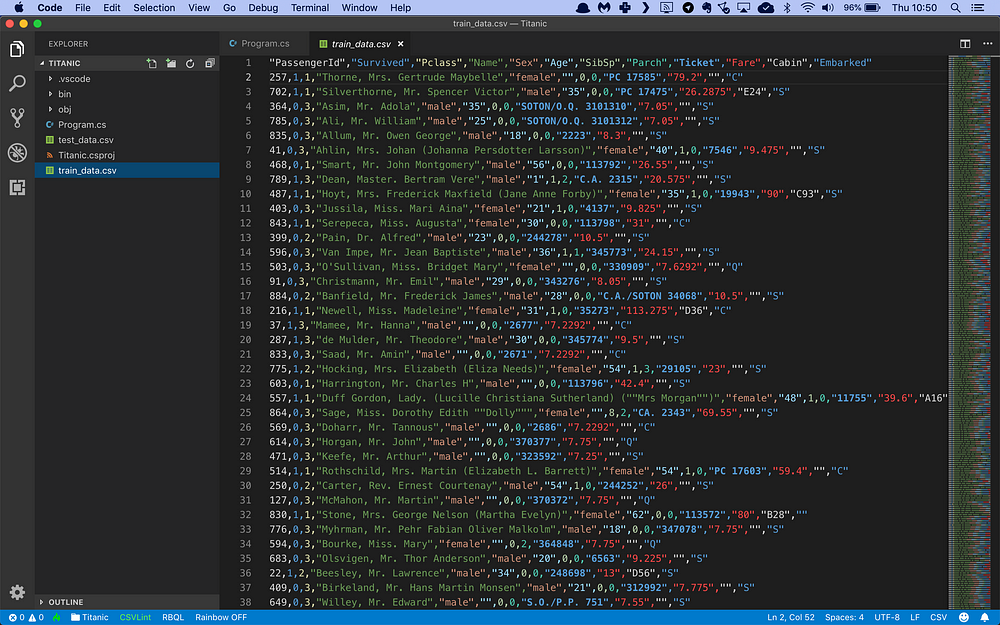This screenshot has width=1000, height=625.
Task: Open the Debug menu
Action: pyautogui.click(x=263, y=8)
